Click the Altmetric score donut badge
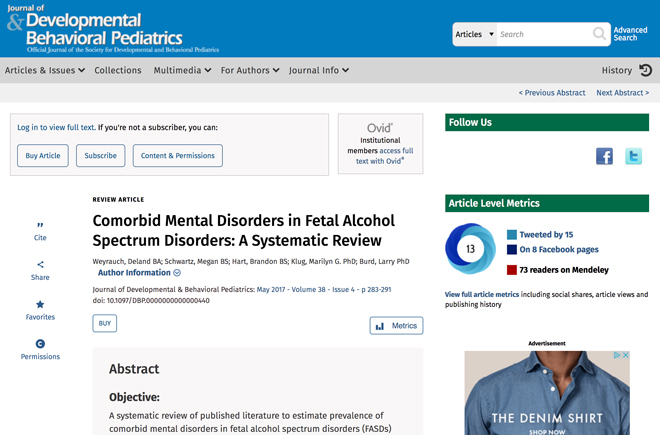660x435 pixels. [470, 248]
